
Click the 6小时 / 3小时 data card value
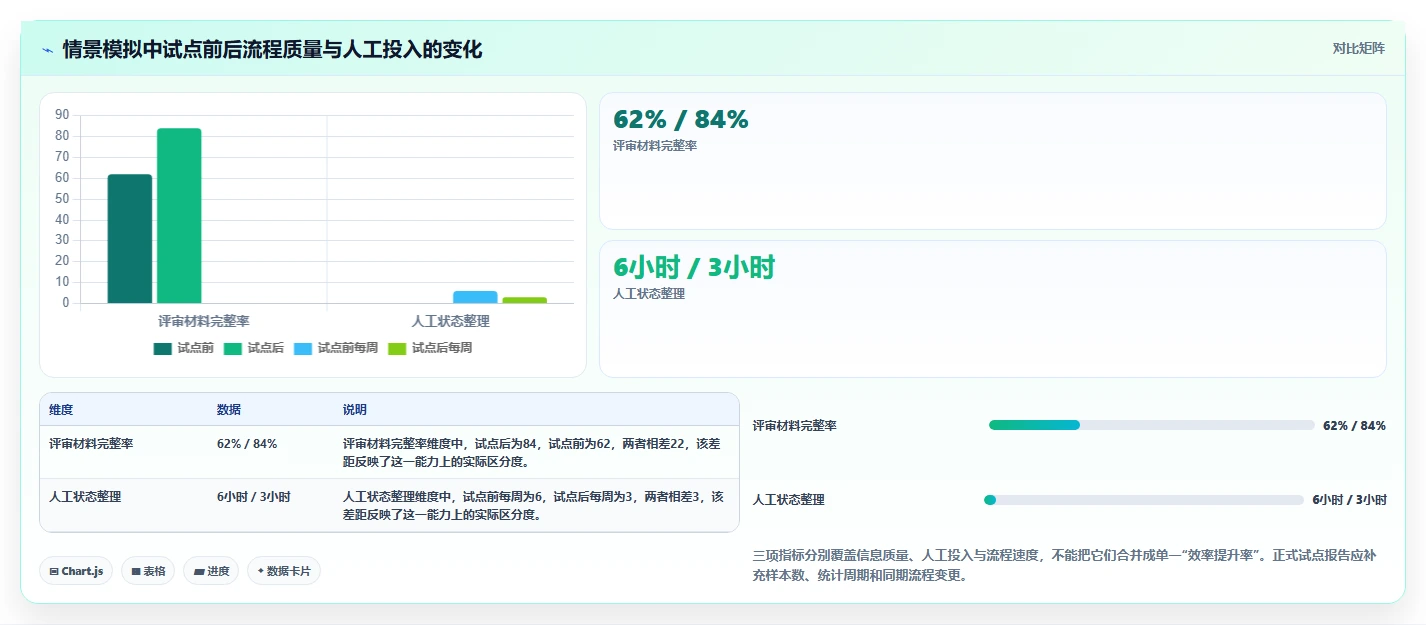coord(694,267)
